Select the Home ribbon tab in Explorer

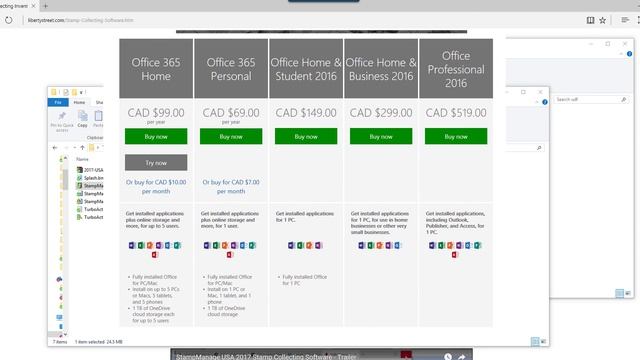[x=79, y=102]
